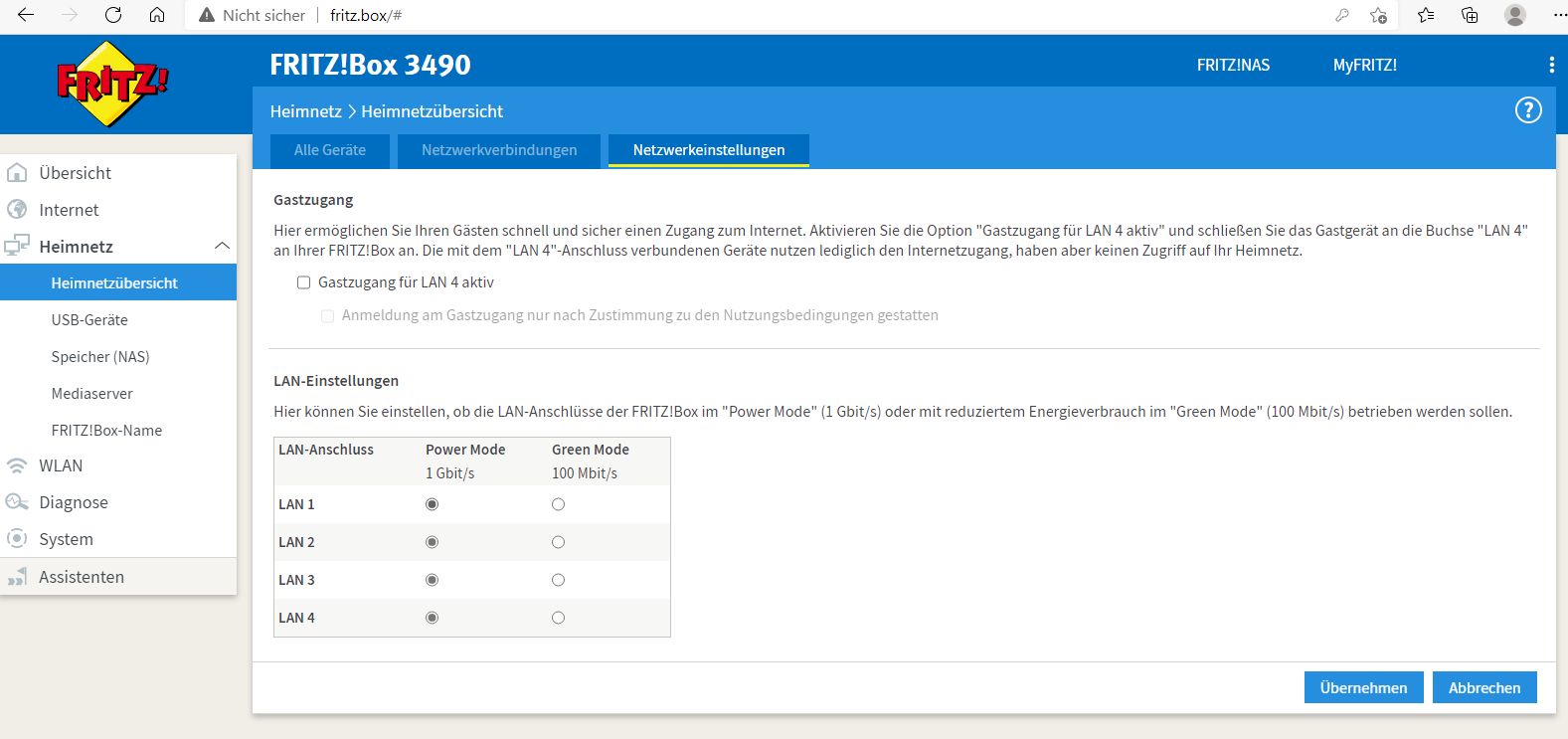
Task: Select Power Mode for LAN 4
Action: tap(432, 618)
